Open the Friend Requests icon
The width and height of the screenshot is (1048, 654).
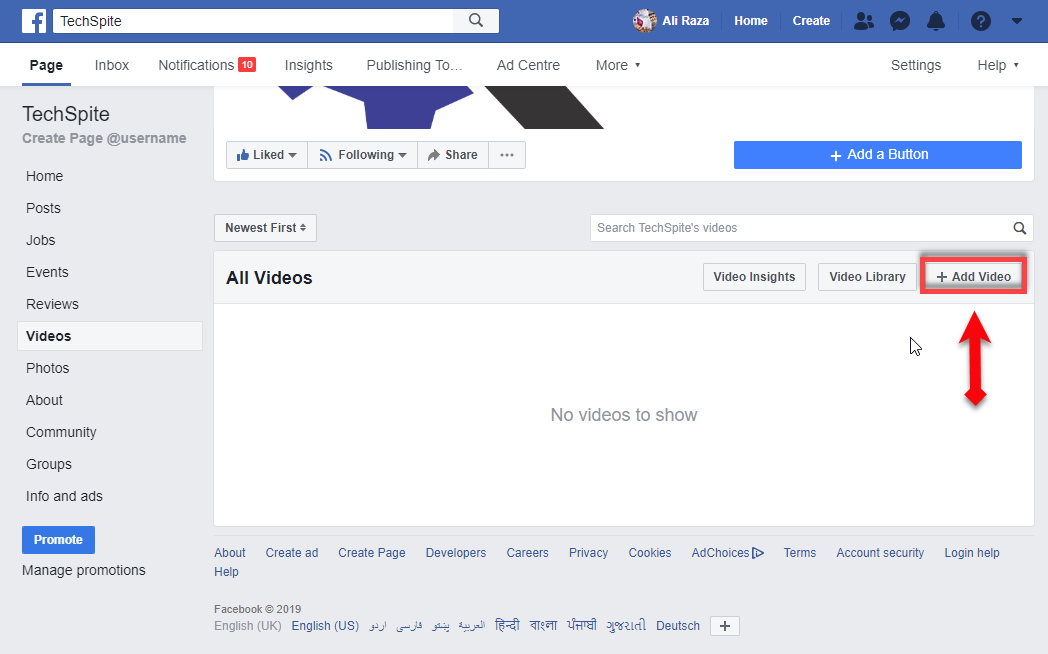point(862,21)
